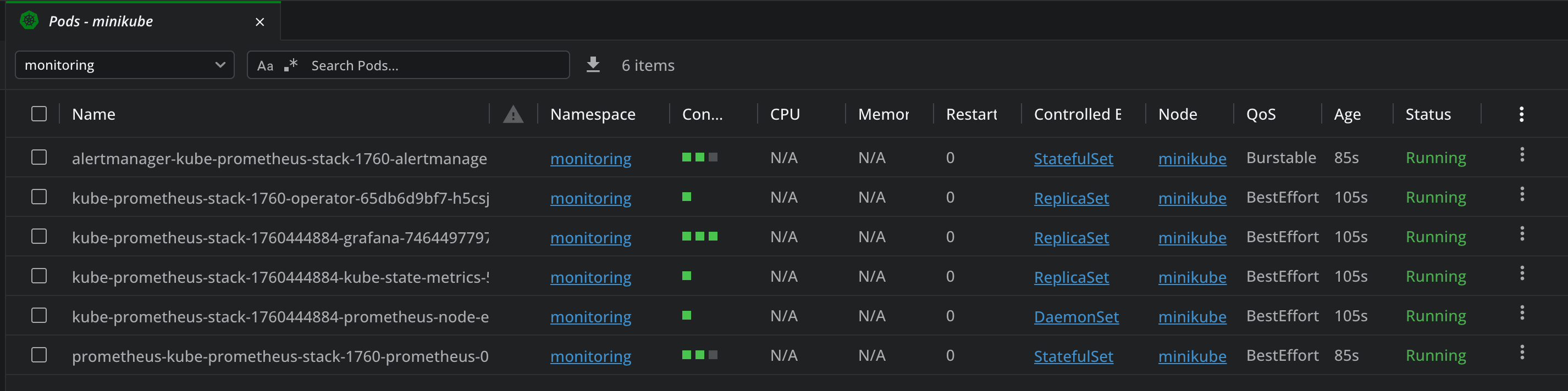Image resolution: width=1568 pixels, height=391 pixels.
Task: Check the alertmanager pod checkbox
Action: click(39, 157)
